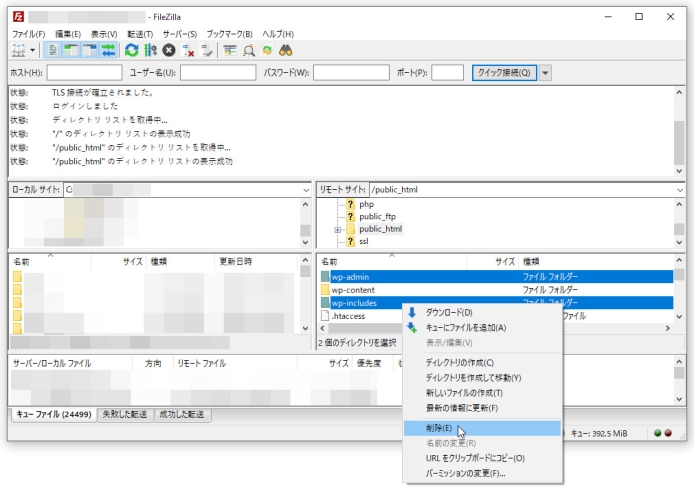This screenshot has height=488, width=694.
Task: Open the ブックマーク(B) menu
Action: [229, 34]
